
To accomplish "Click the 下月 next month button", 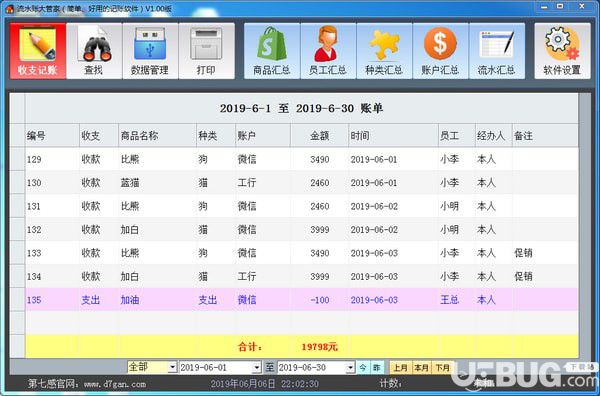I will 443,368.
